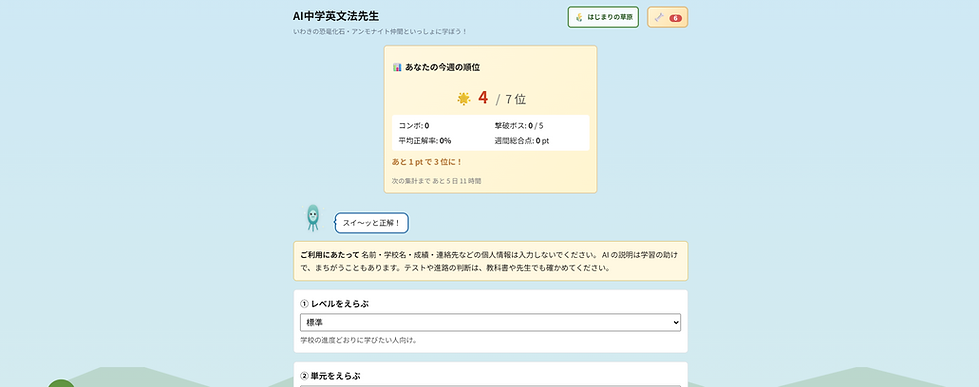Viewport: 979px width, 387px height.
Task: Click the 撃破ボス 0/5 stat
Action: (x=519, y=125)
